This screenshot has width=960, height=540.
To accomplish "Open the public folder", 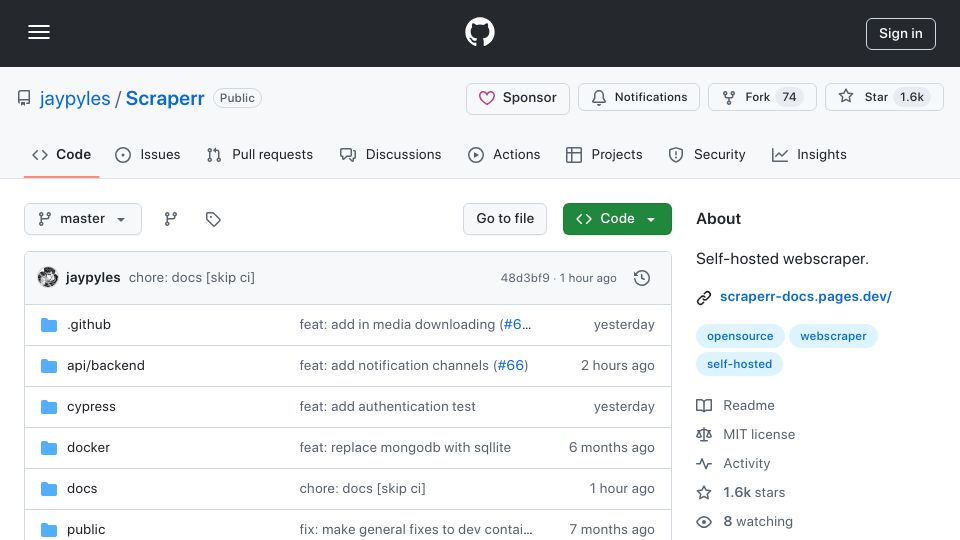I will 86,530.
